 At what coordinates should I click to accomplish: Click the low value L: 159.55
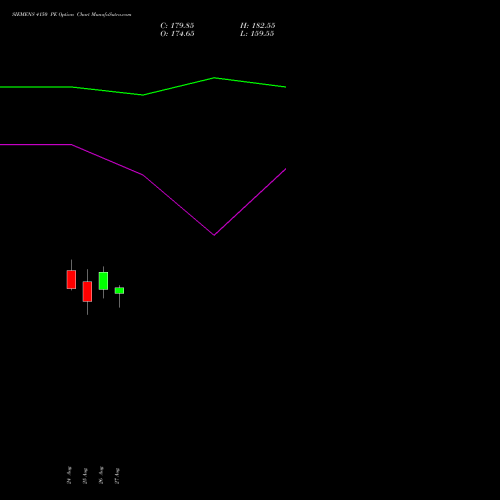tap(257, 34)
